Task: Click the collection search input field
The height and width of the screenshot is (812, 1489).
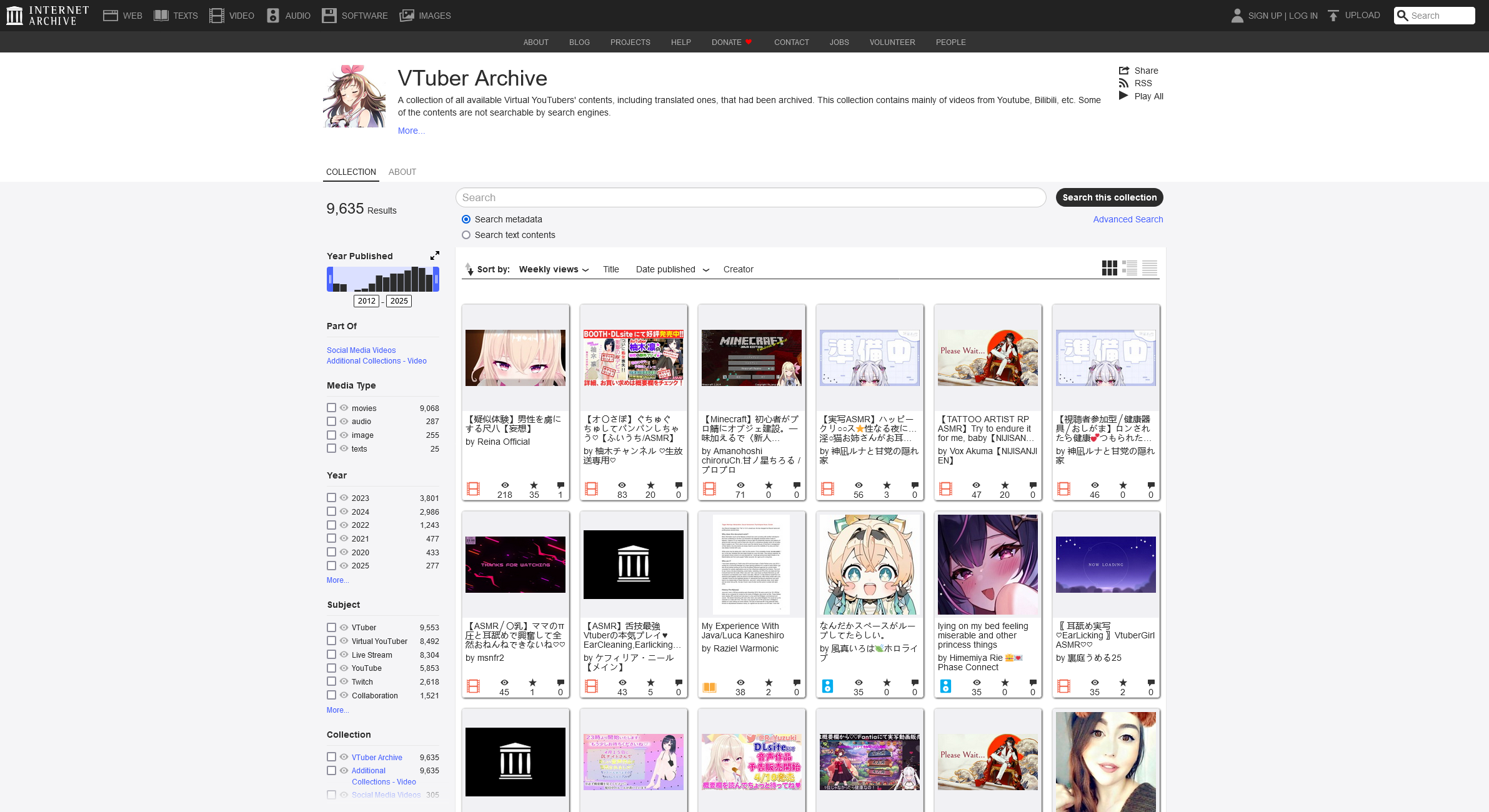Action: pos(750,197)
